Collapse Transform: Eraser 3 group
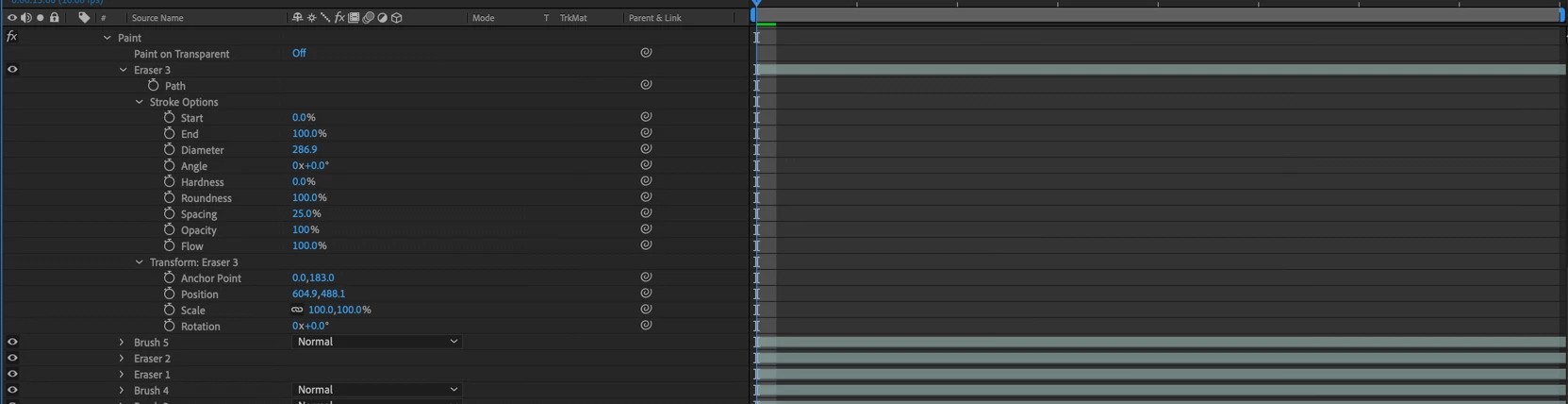Viewport: 1568px width, 404px height. [x=139, y=262]
